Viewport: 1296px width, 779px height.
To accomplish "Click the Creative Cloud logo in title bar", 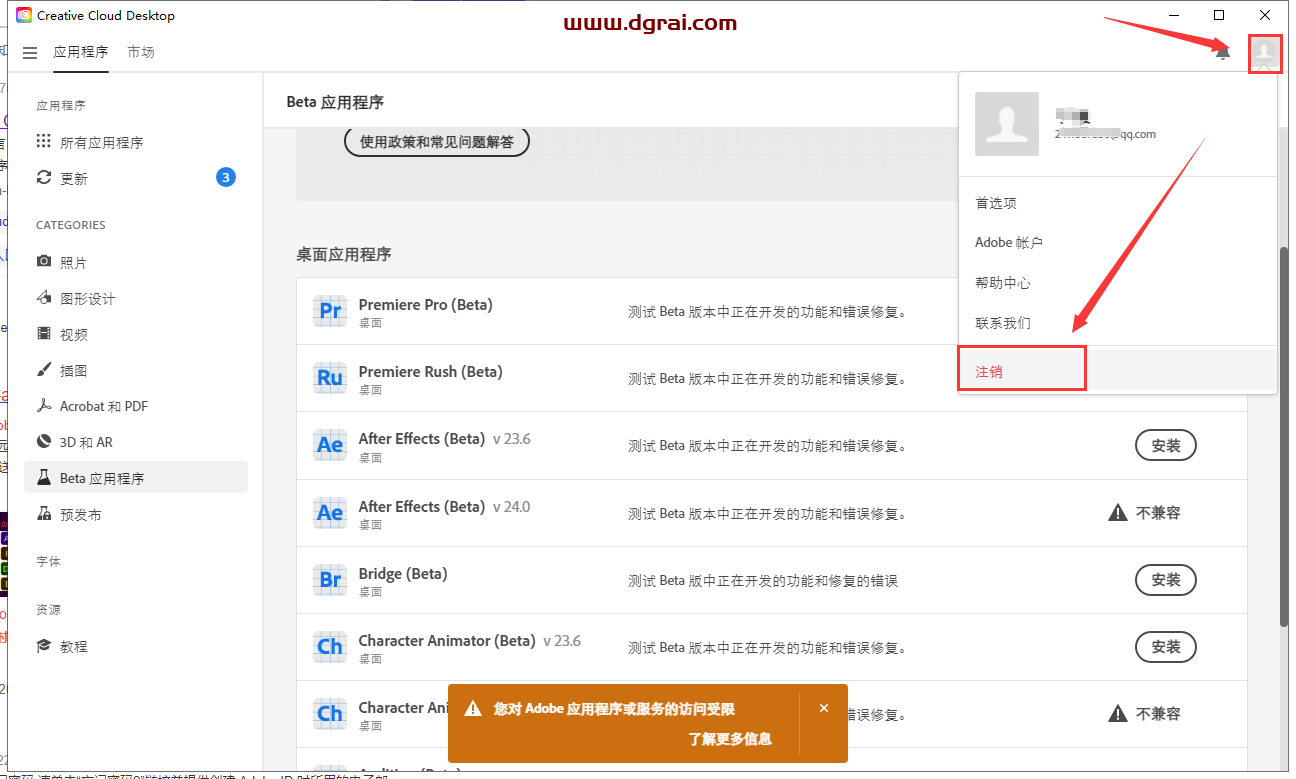I will tap(24, 15).
